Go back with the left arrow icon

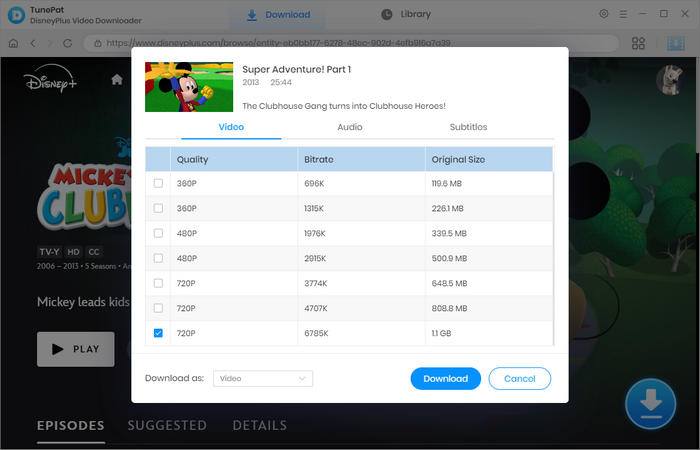(33, 44)
